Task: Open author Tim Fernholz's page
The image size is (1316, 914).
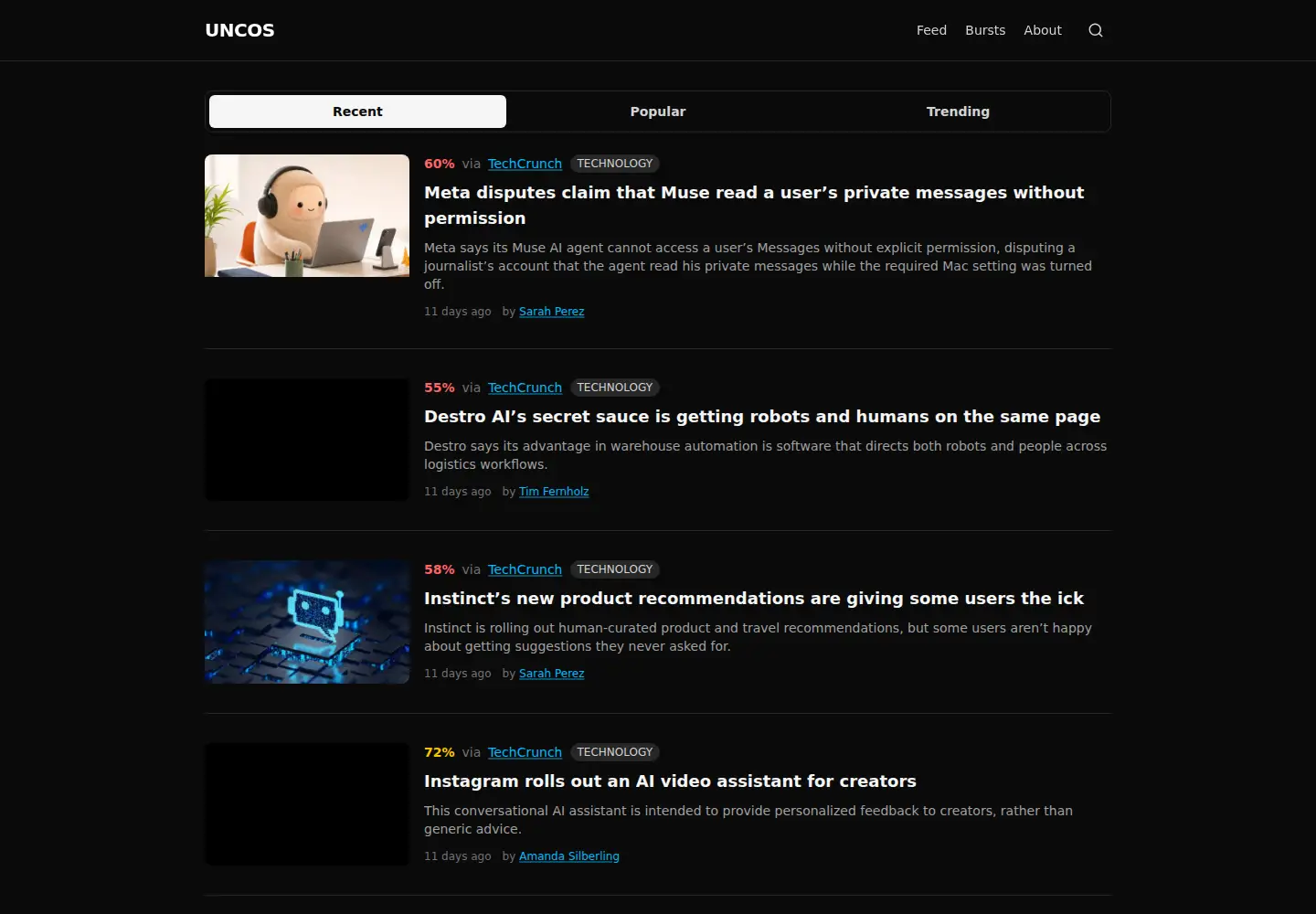Action: click(x=554, y=492)
